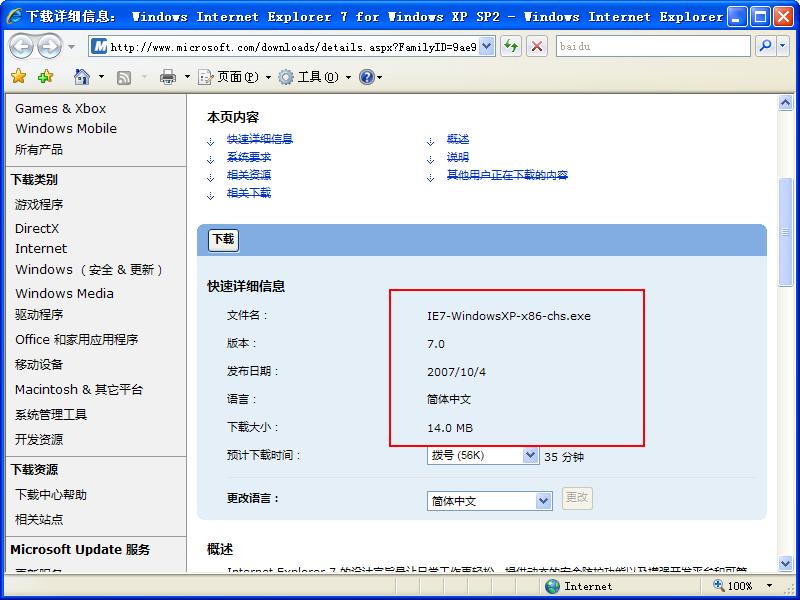
Task: Jump to 概述 section link
Action: pos(458,139)
